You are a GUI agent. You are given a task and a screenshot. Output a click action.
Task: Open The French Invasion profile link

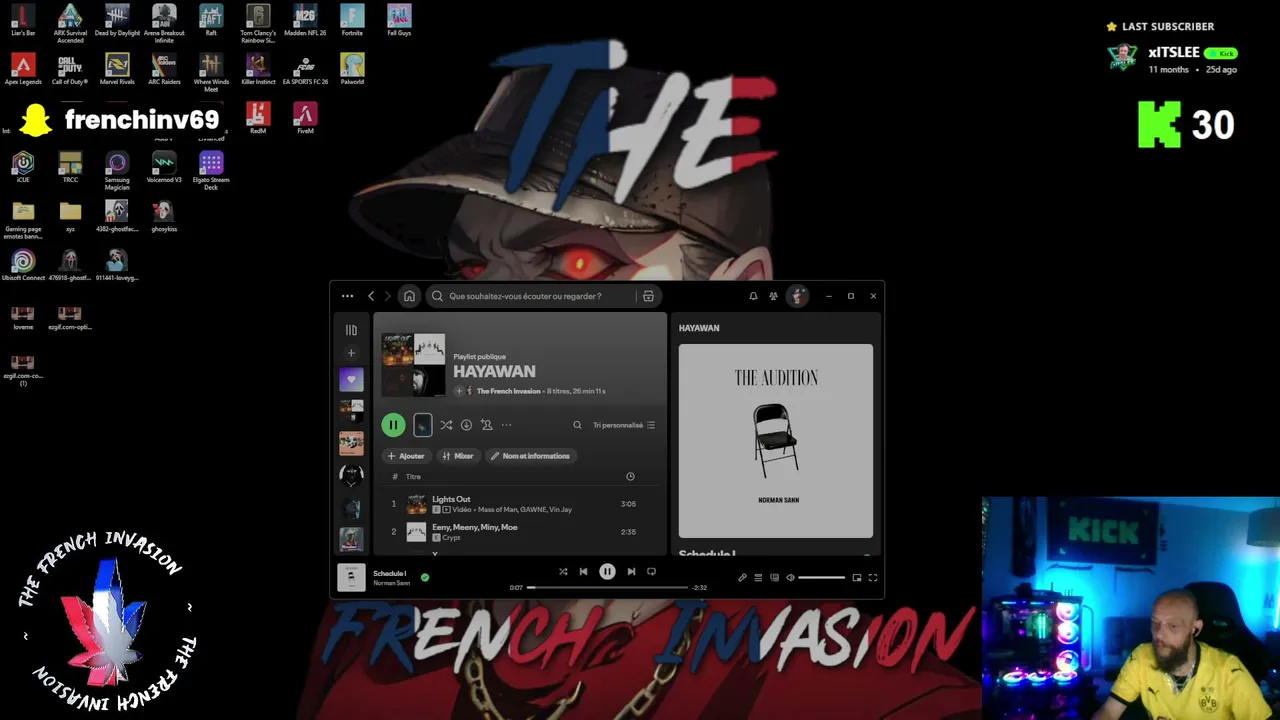coord(508,391)
